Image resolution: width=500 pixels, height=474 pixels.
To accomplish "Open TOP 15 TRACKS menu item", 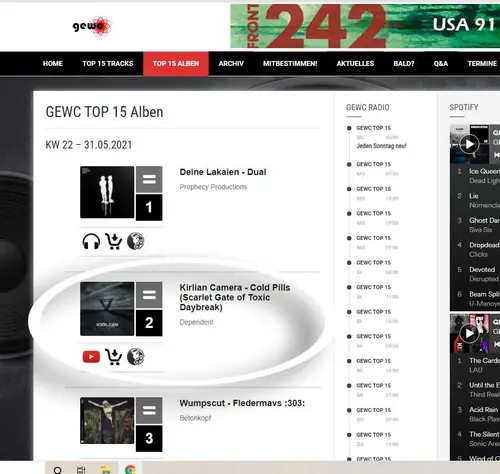I will (108, 64).
